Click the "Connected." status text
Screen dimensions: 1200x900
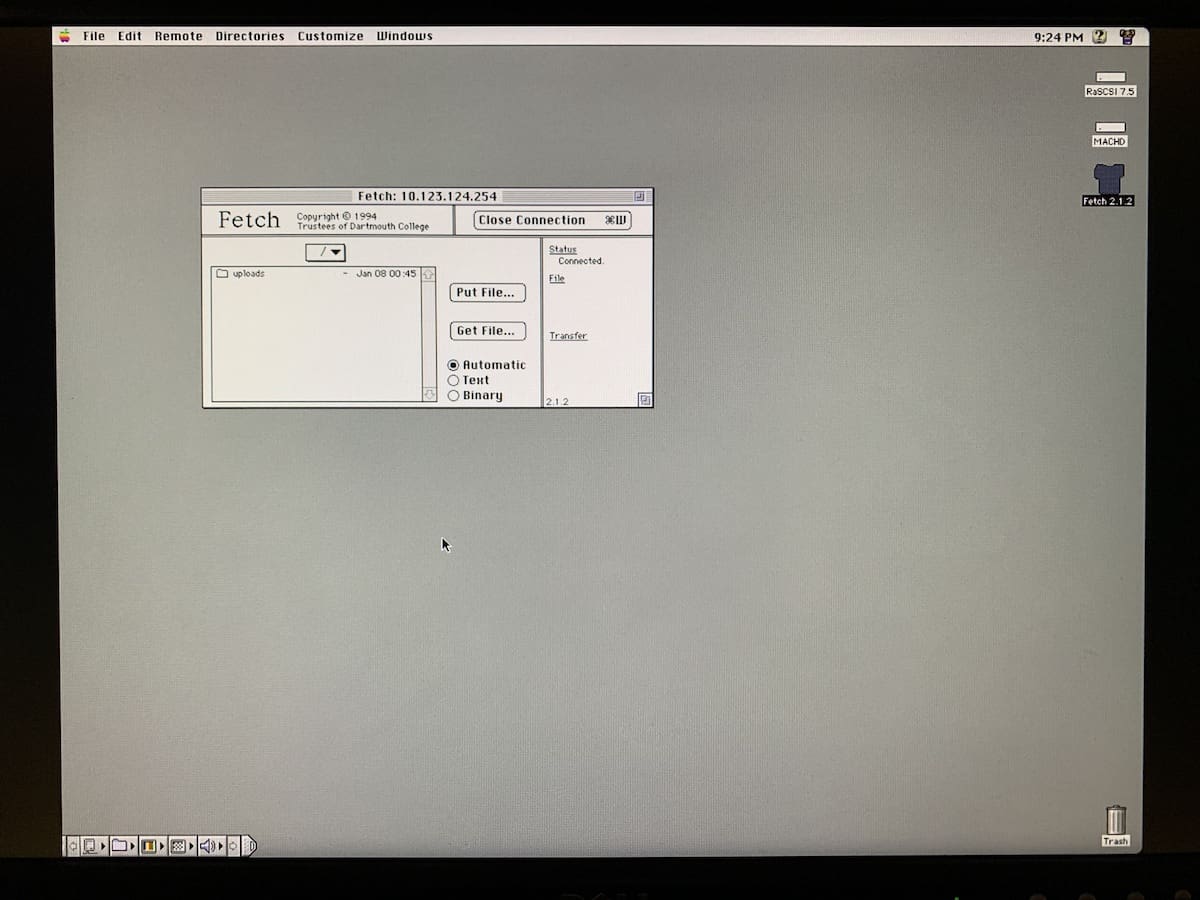click(581, 261)
